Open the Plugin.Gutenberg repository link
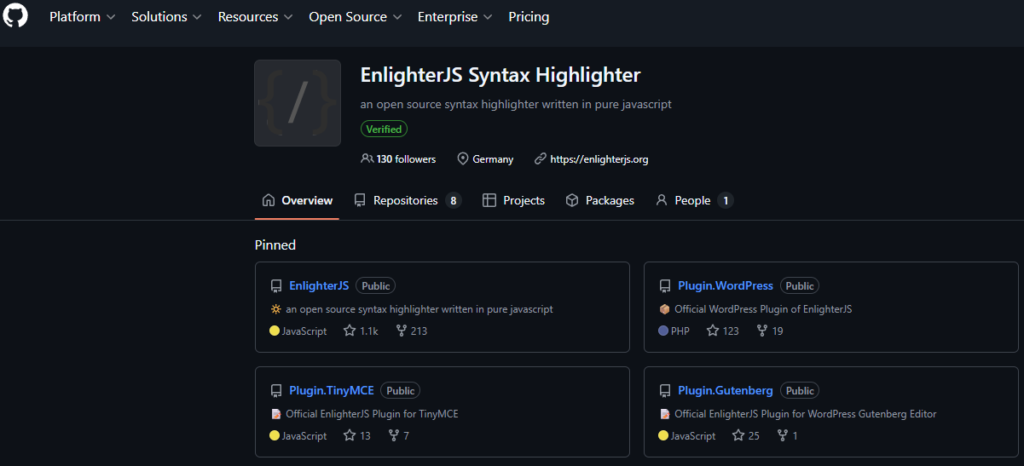This screenshot has height=466, width=1024. coord(725,390)
